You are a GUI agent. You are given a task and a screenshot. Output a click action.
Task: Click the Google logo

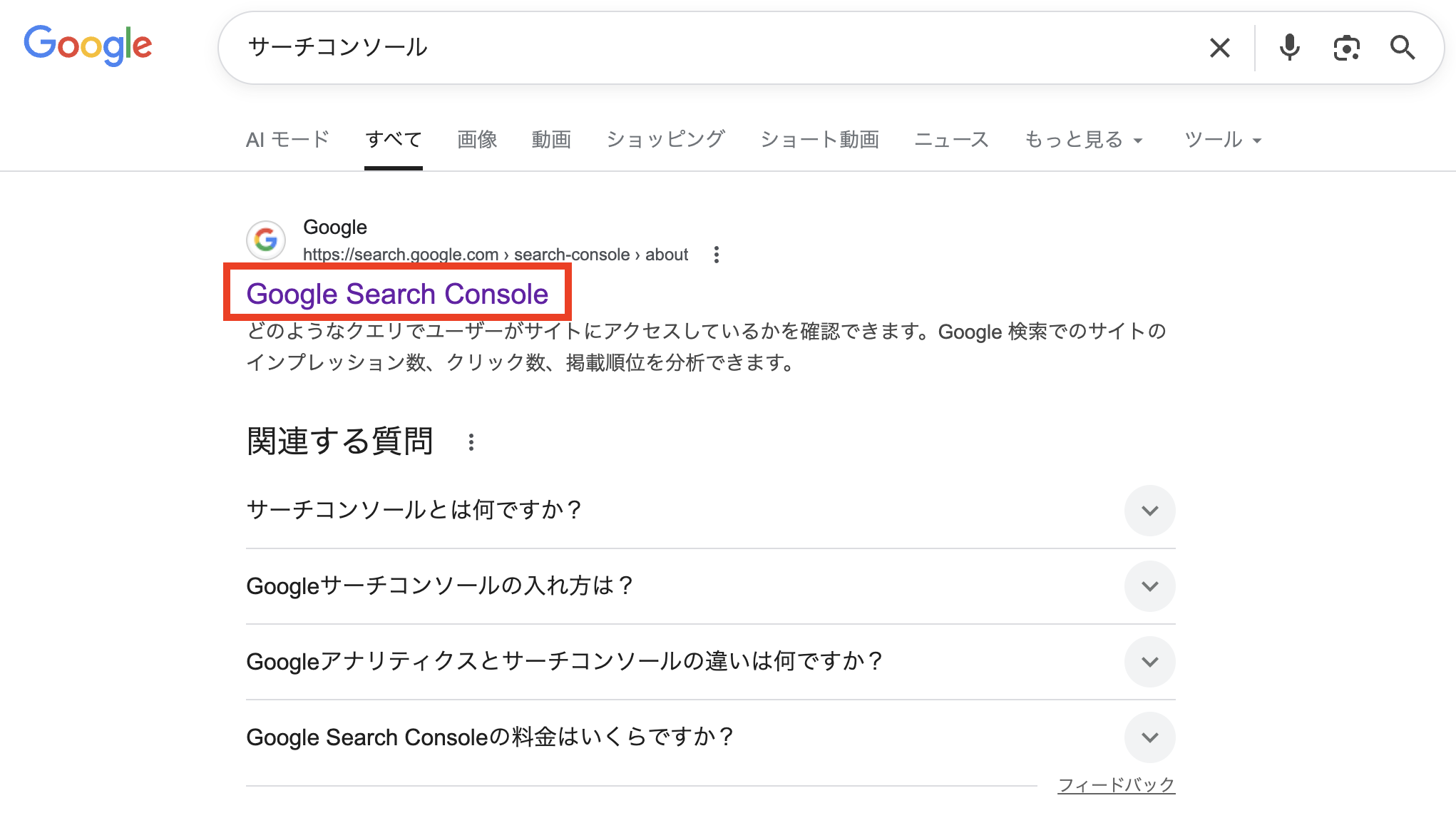coord(88,45)
